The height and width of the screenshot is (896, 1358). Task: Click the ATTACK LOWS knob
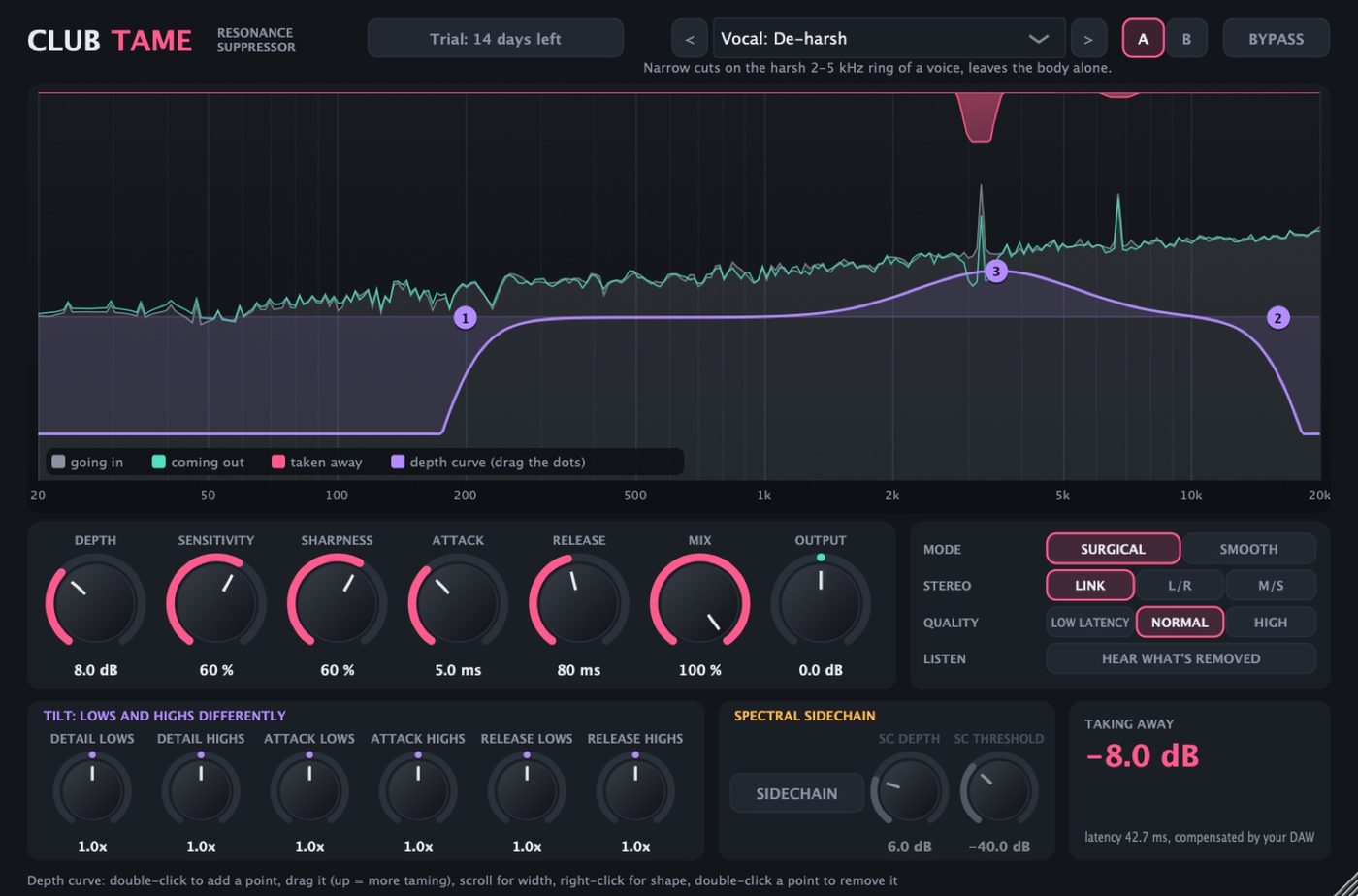pyautogui.click(x=309, y=790)
